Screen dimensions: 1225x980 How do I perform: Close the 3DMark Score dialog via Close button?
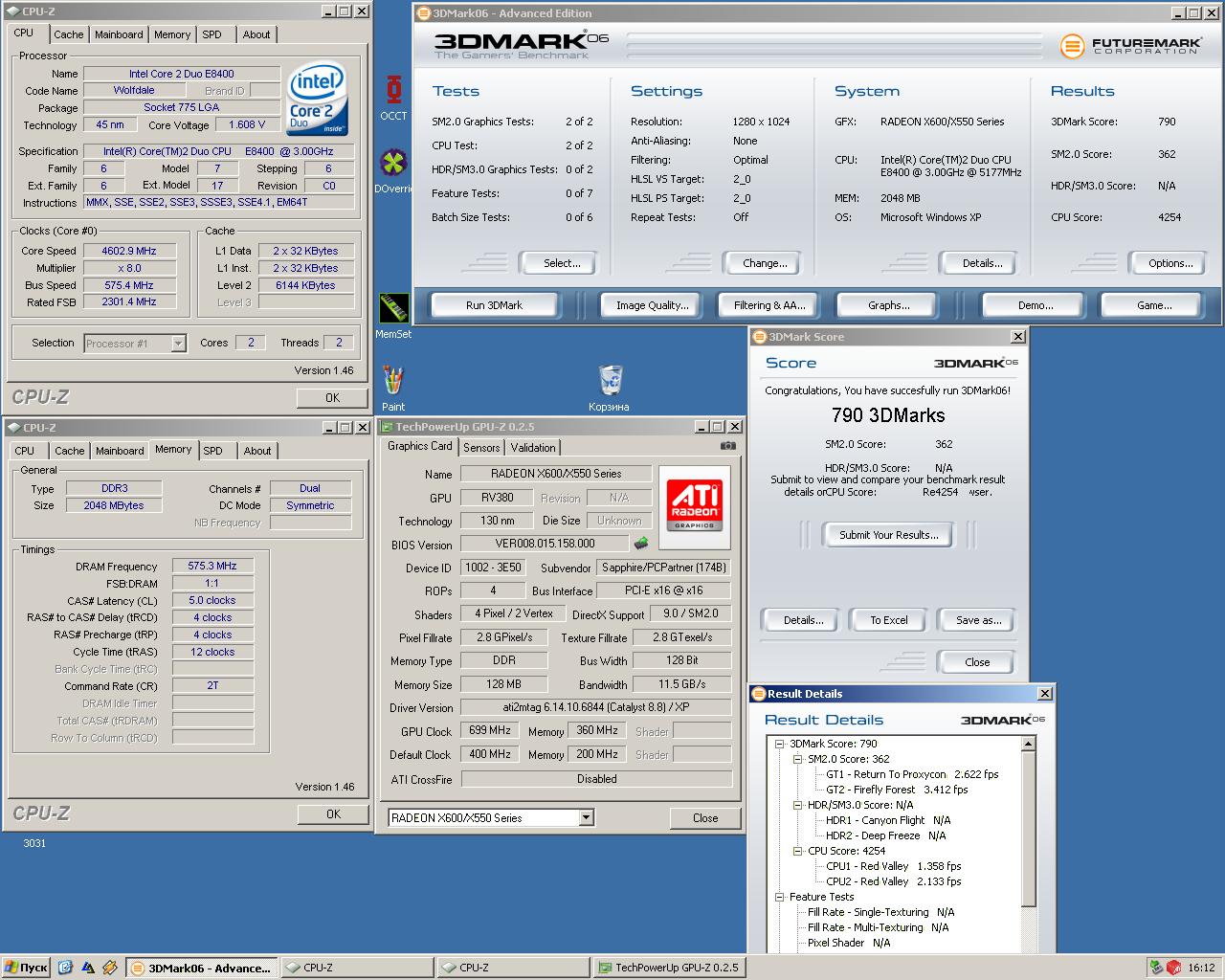[x=977, y=662]
